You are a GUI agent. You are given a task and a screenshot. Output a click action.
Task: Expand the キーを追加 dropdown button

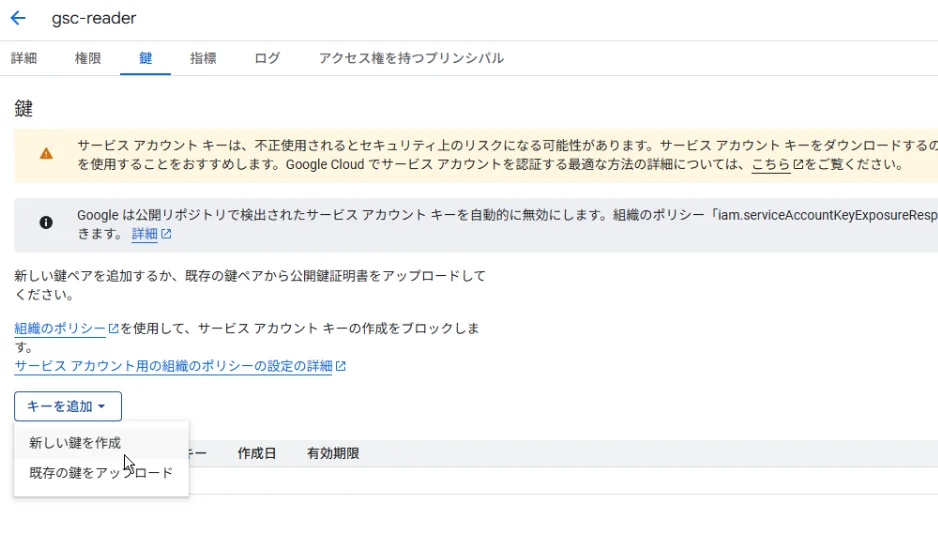[x=67, y=406]
